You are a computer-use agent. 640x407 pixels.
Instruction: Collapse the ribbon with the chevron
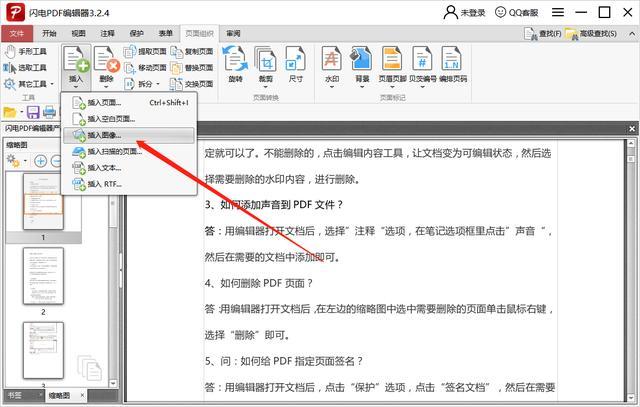(632, 33)
